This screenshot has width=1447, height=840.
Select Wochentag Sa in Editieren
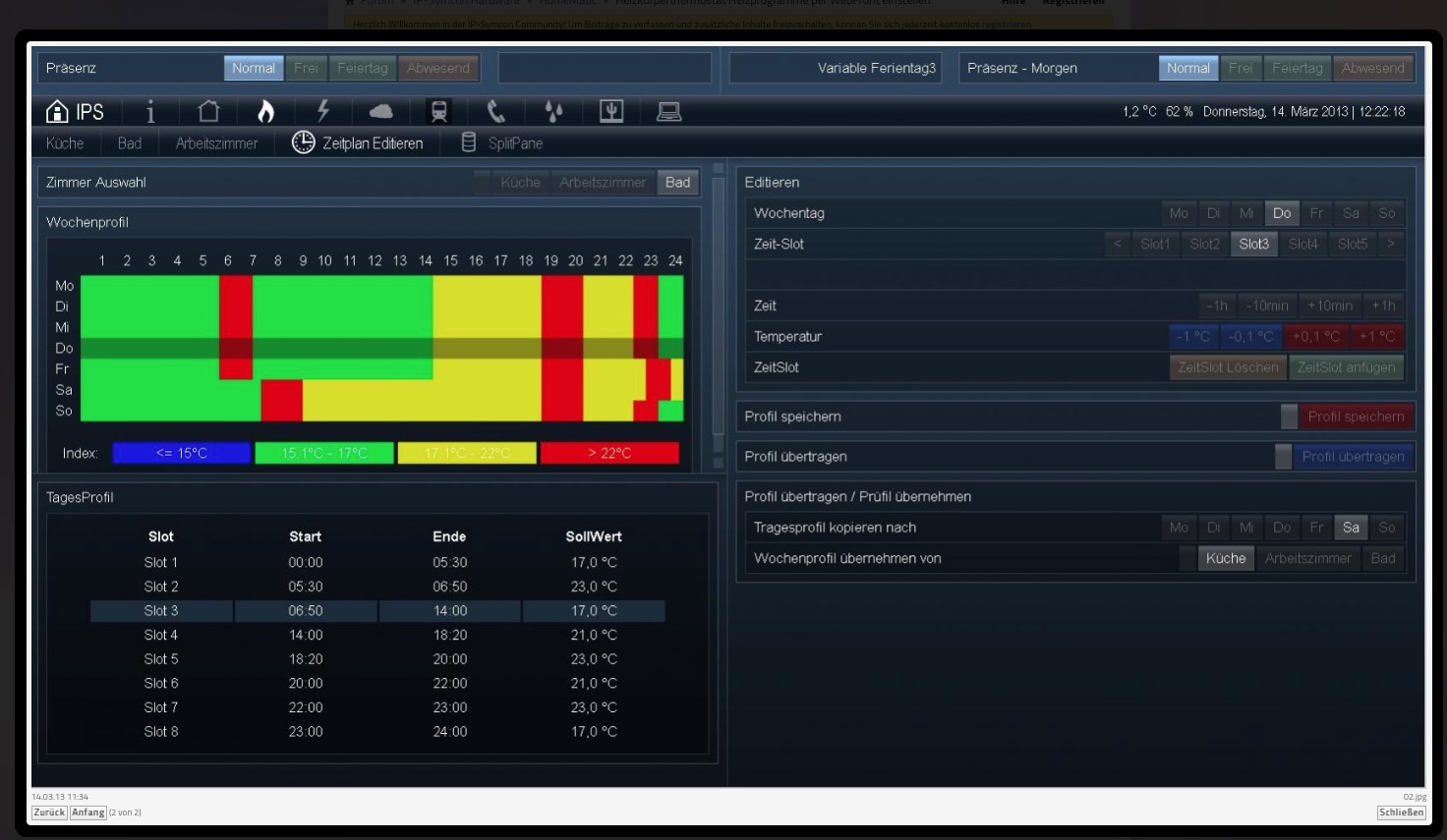coord(1351,213)
